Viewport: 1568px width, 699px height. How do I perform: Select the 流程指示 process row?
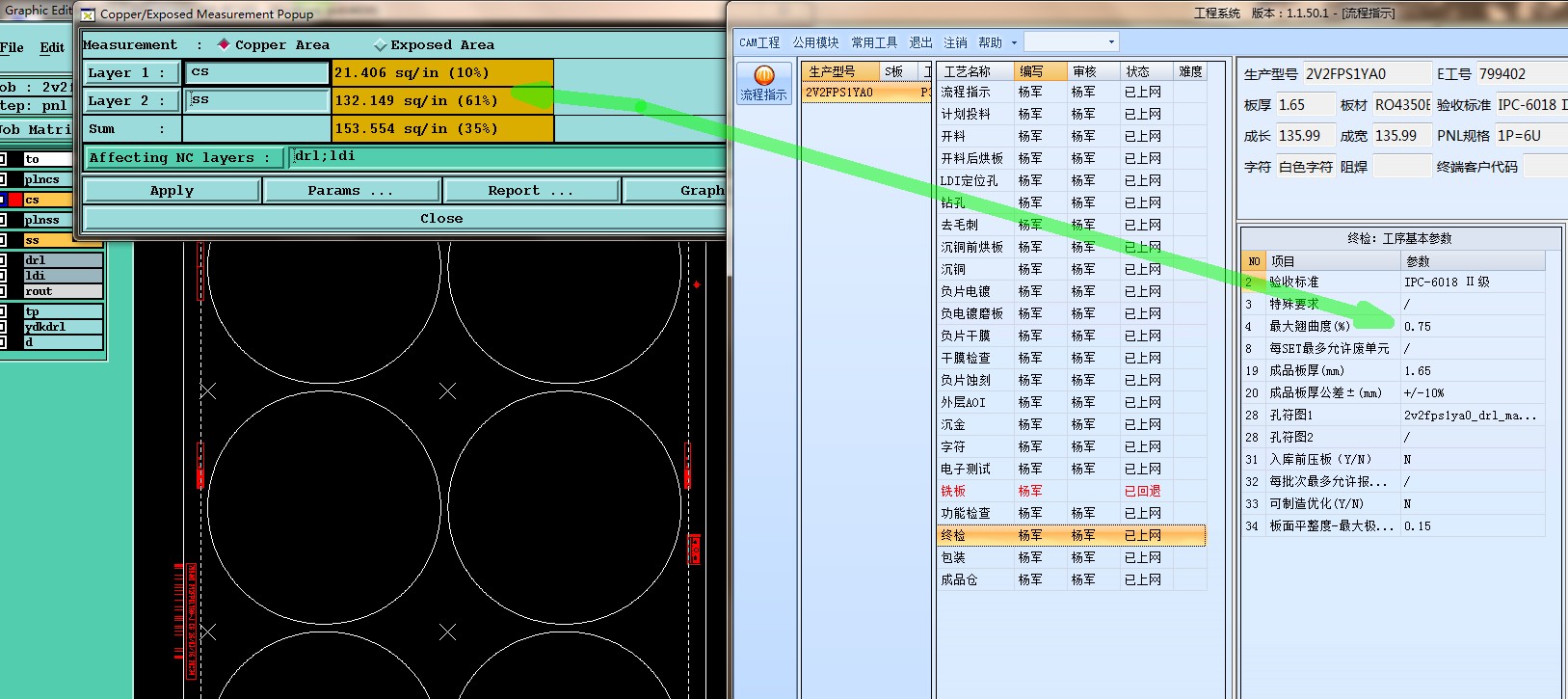pos(1071,92)
